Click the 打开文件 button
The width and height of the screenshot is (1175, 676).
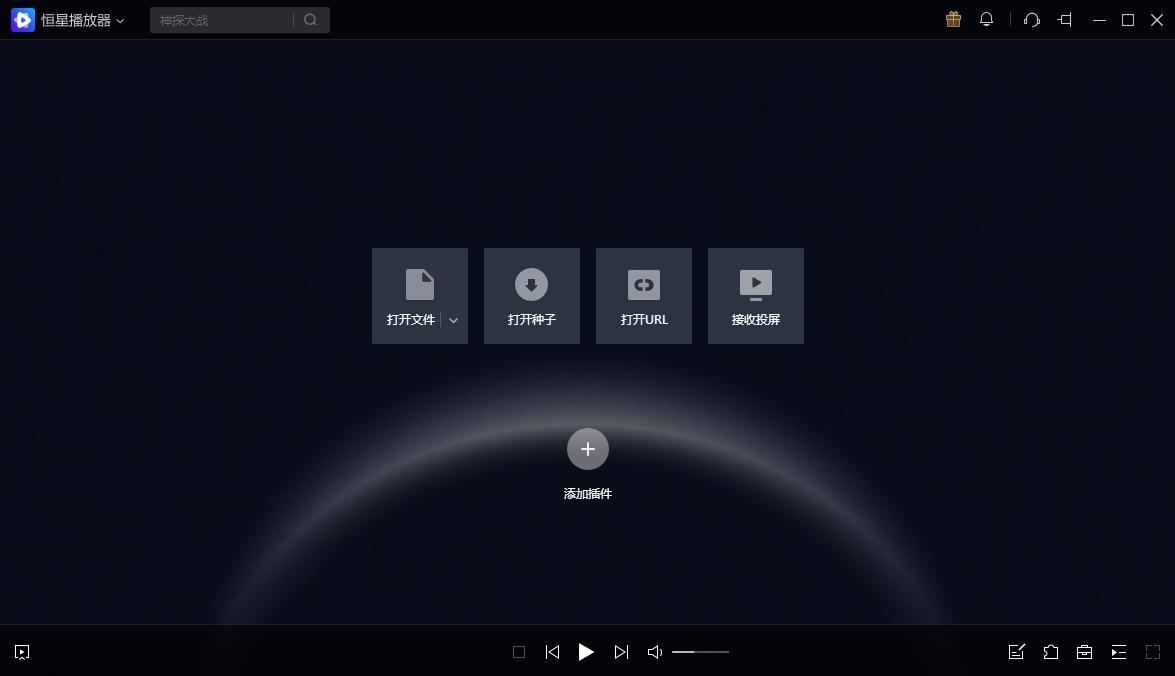pyautogui.click(x=410, y=296)
